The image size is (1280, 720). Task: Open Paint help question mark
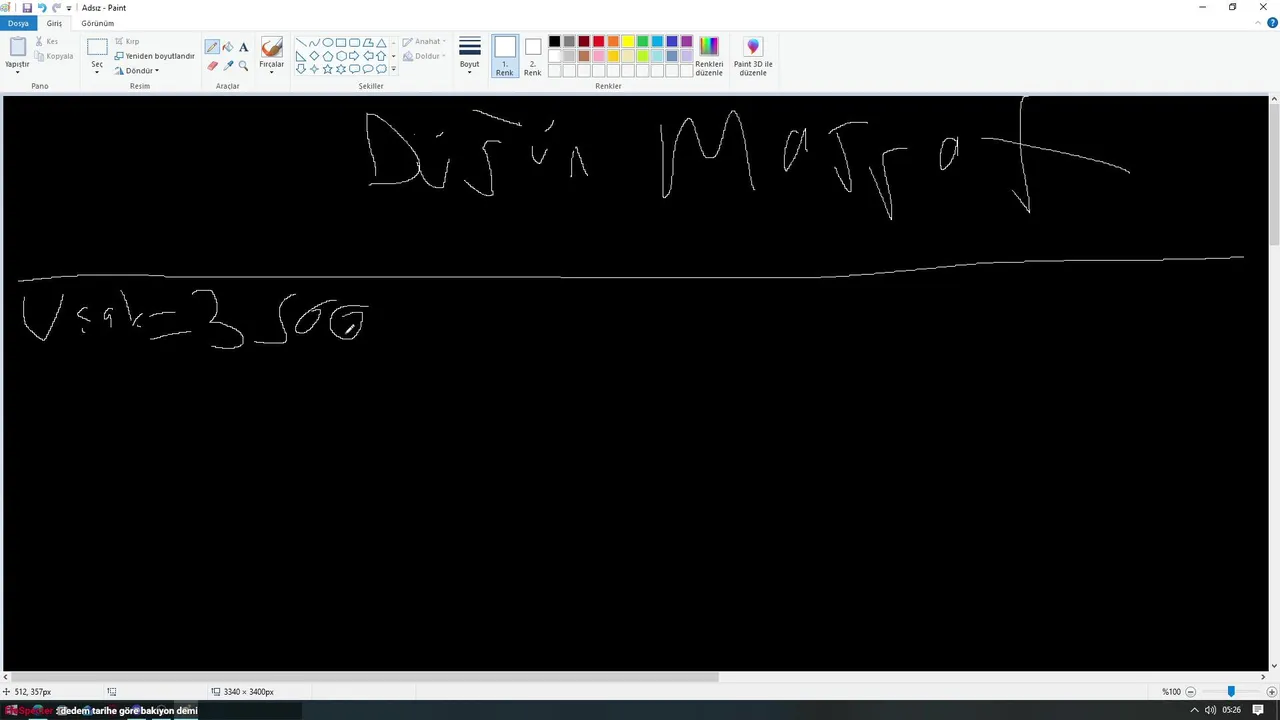1272,23
